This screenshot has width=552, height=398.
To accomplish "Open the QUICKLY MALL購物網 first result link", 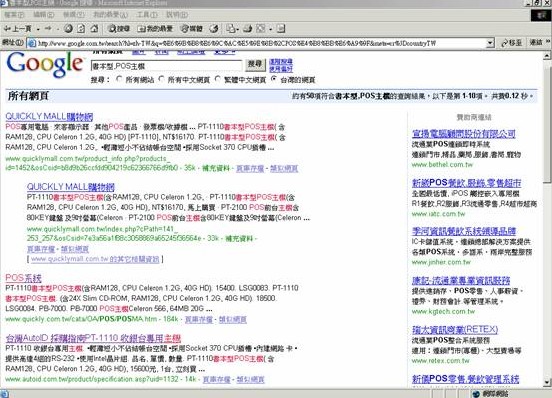I will [49, 116].
